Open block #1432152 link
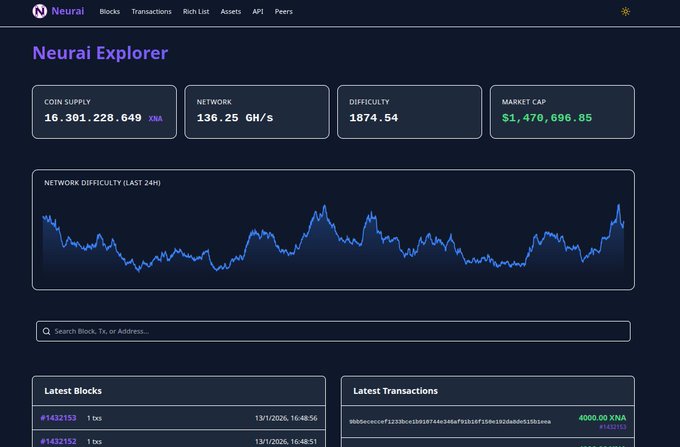The width and height of the screenshot is (680, 447). [58, 441]
